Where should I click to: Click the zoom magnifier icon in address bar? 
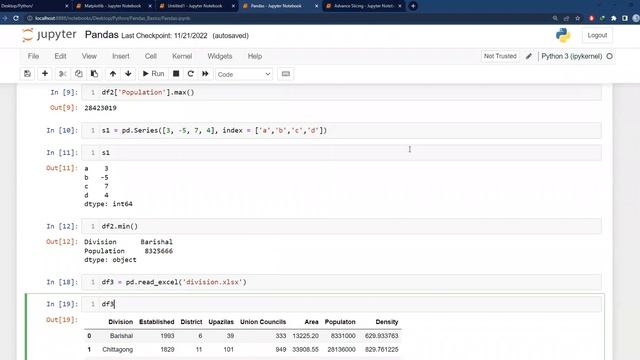click(555, 18)
